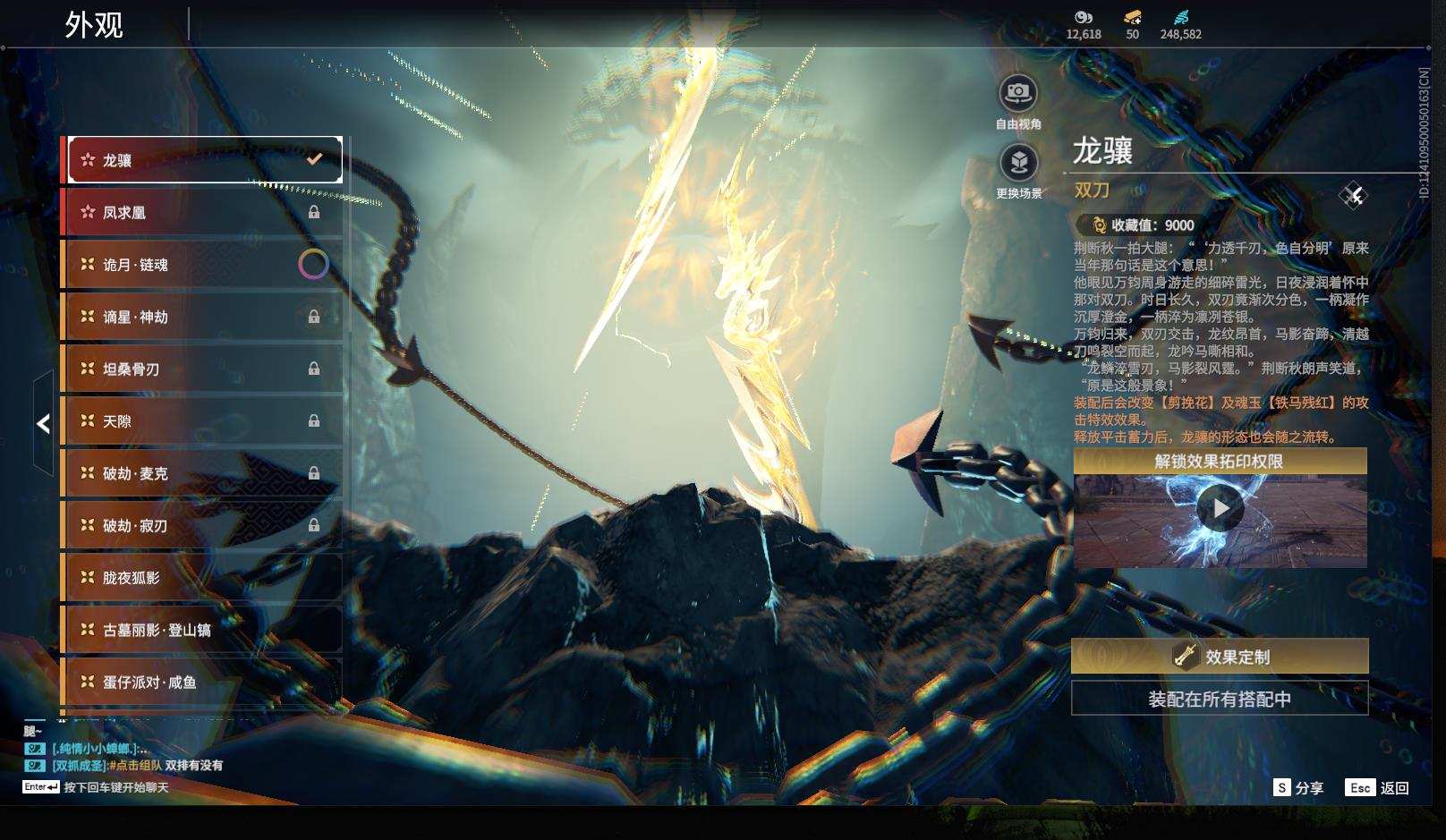
Task: Click the 双刀 weapon type label
Action: coord(1092,190)
